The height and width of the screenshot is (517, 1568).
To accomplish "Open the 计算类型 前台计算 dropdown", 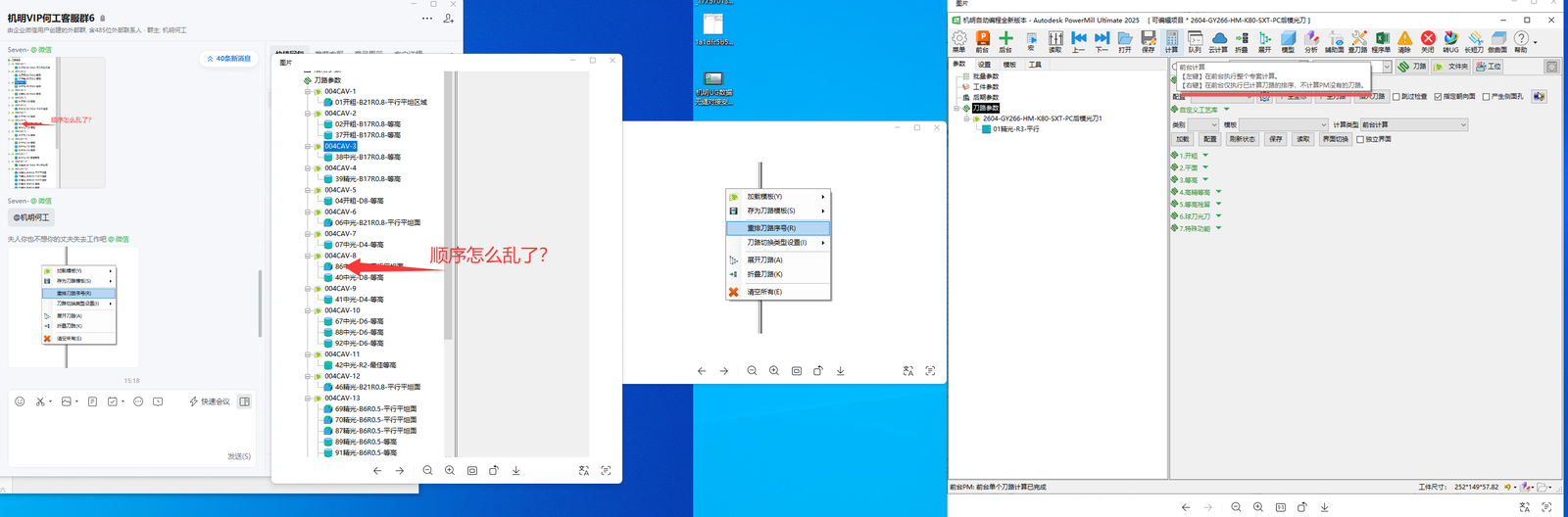I will 1414,124.
